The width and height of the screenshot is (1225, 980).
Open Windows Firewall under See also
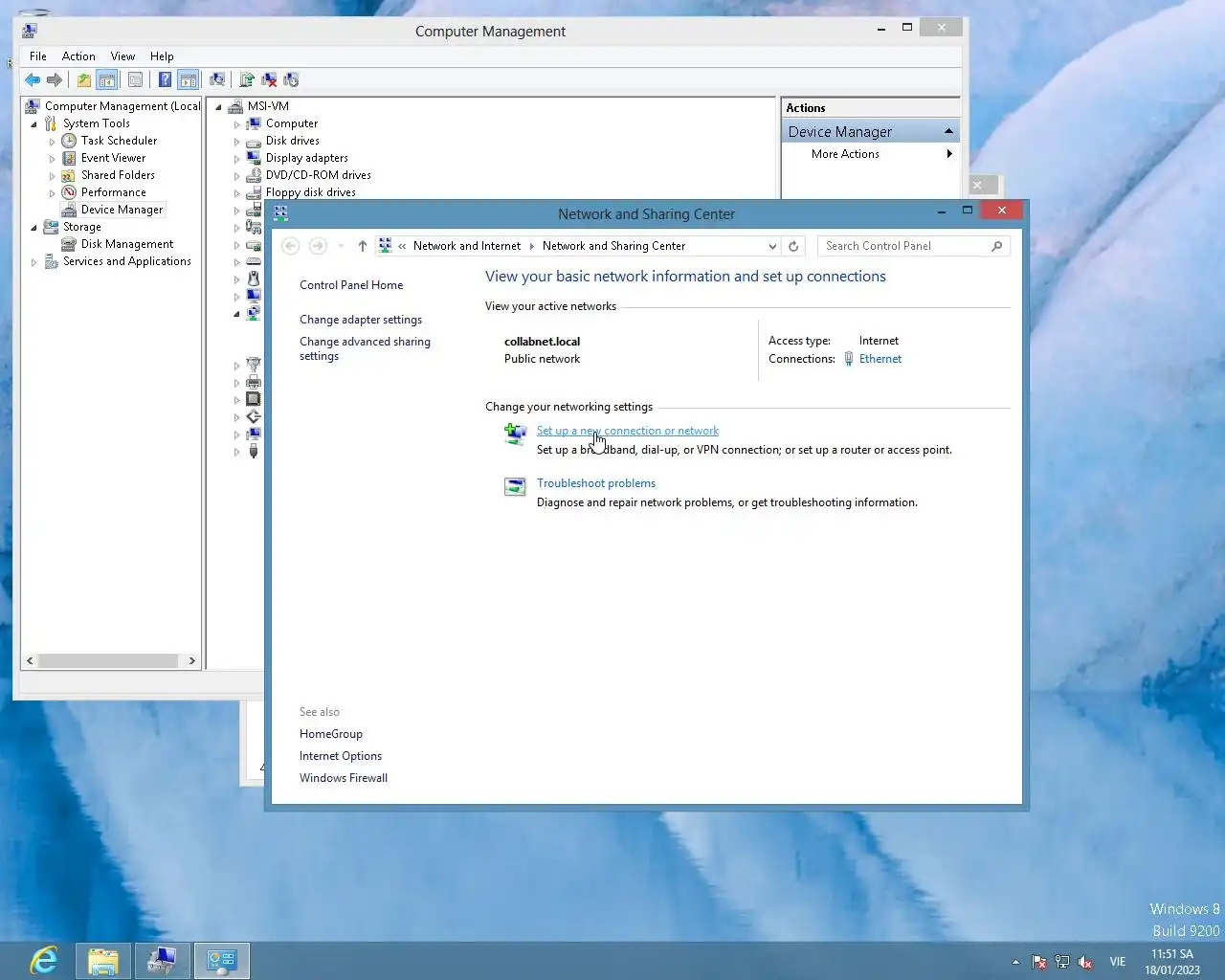click(344, 778)
